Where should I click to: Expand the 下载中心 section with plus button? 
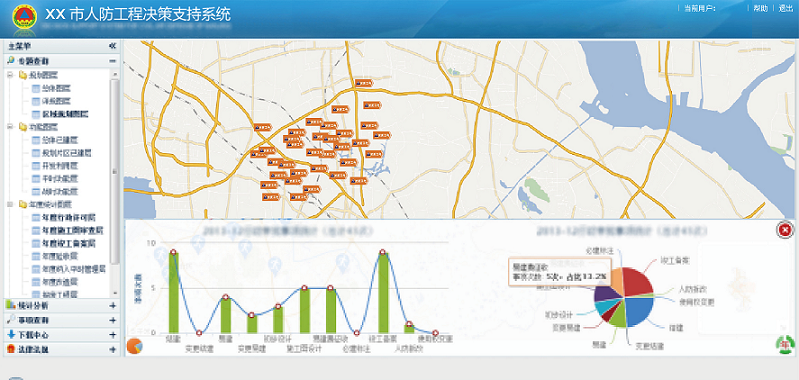pyautogui.click(x=113, y=335)
